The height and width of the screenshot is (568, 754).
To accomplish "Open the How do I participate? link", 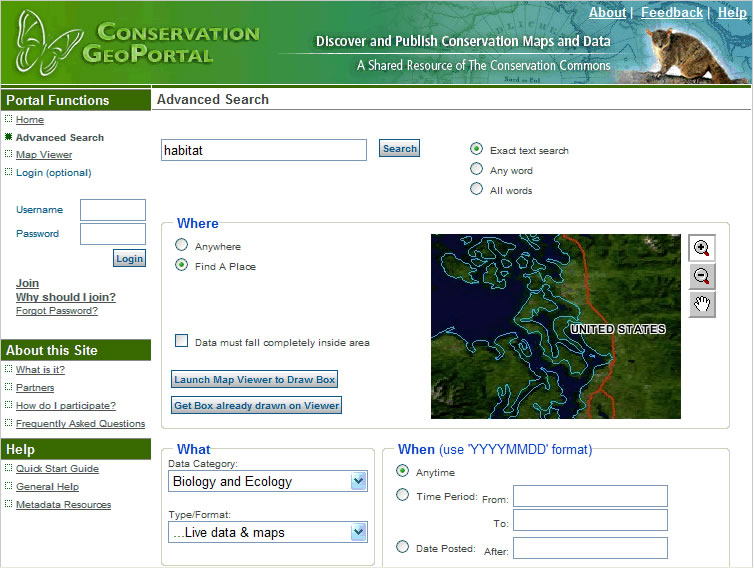I will [x=66, y=406].
